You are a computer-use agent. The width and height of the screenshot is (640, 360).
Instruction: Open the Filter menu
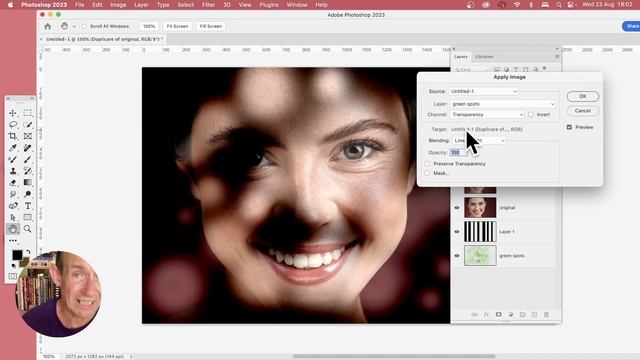[x=208, y=5]
